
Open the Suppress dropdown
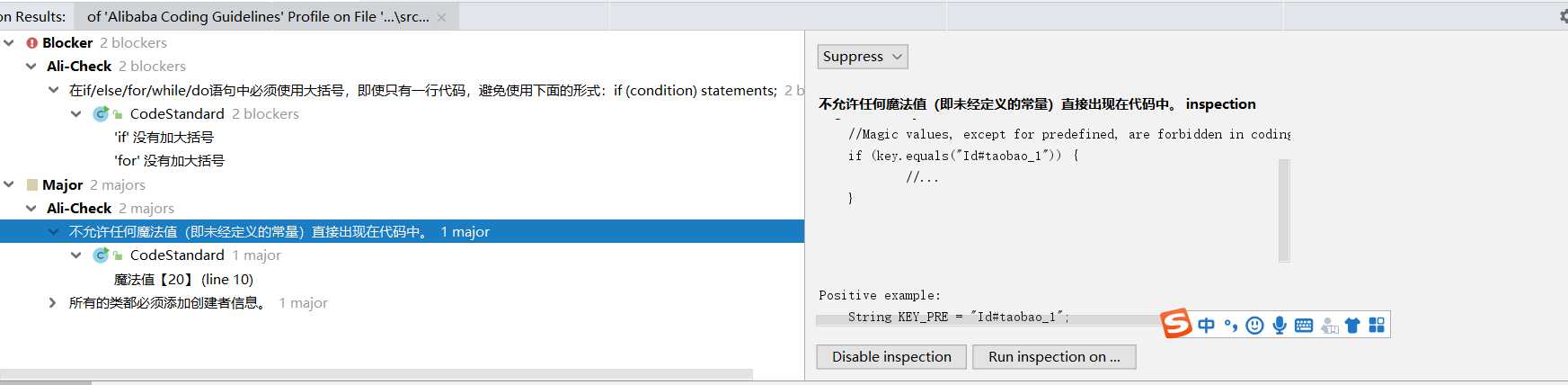click(x=863, y=57)
